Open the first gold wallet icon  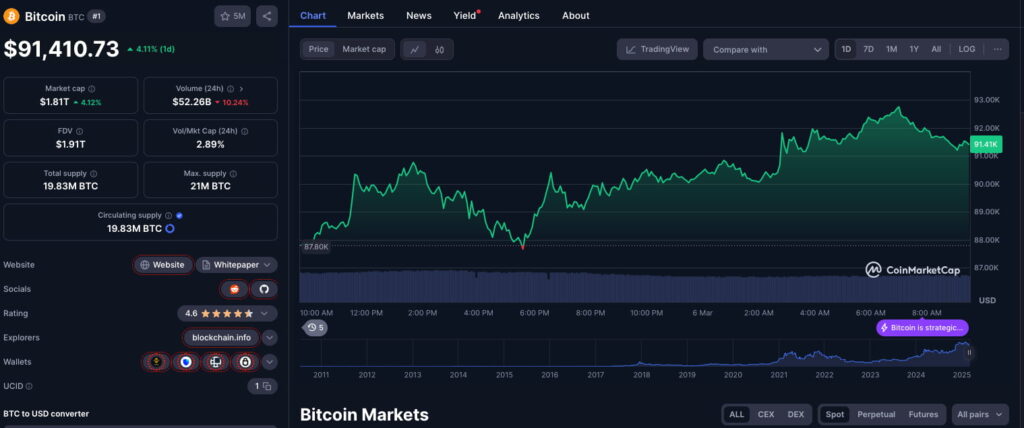(157, 361)
